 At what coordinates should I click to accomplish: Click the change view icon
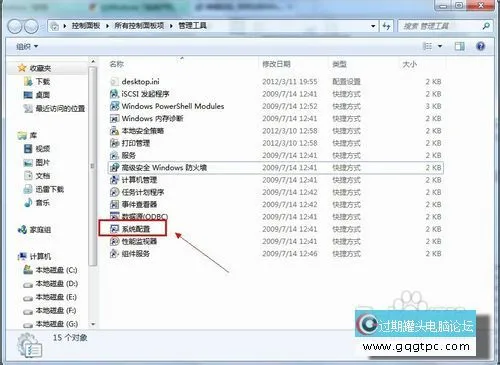click(427, 46)
